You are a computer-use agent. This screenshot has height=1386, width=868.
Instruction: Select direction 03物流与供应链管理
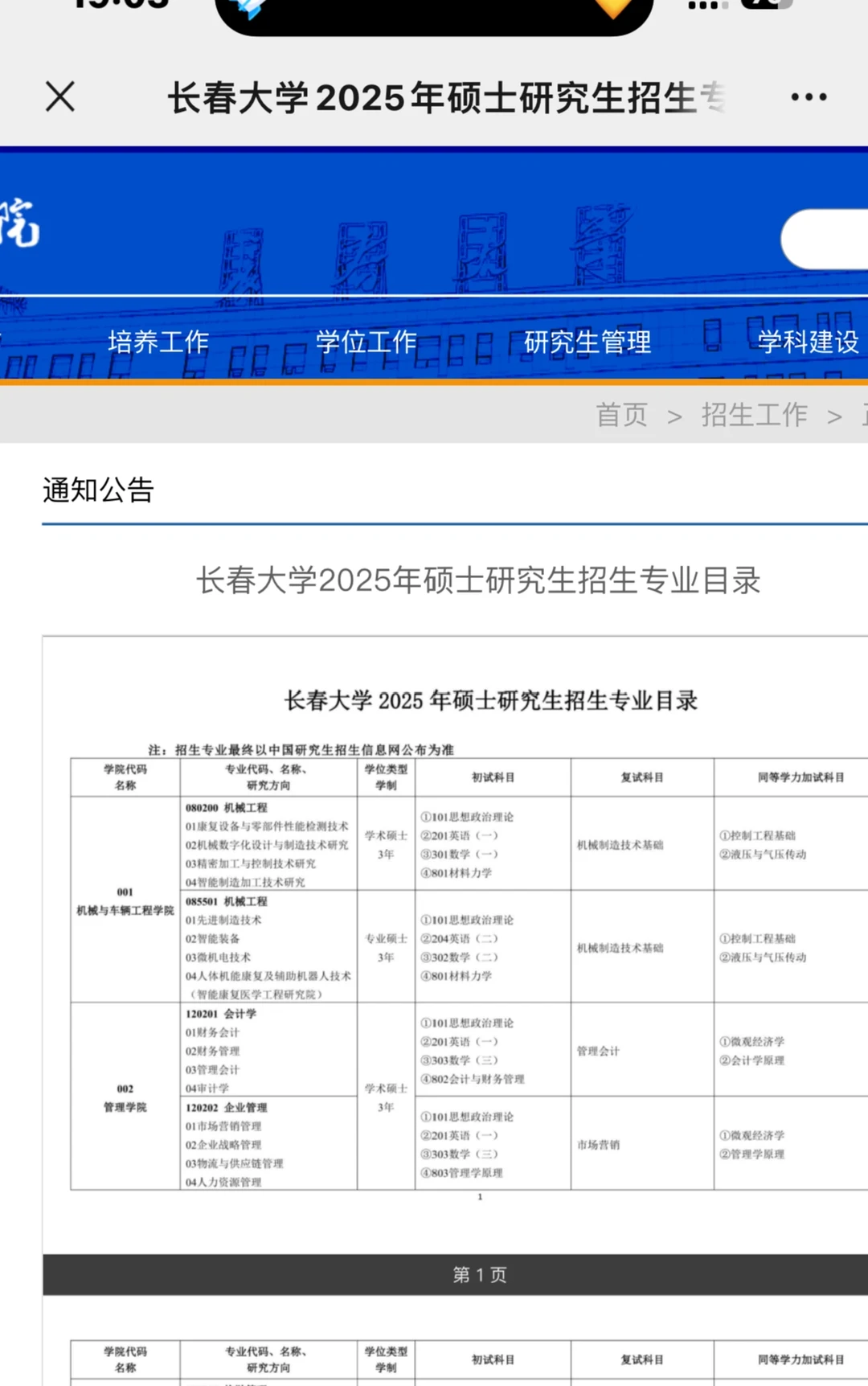pos(235,1163)
